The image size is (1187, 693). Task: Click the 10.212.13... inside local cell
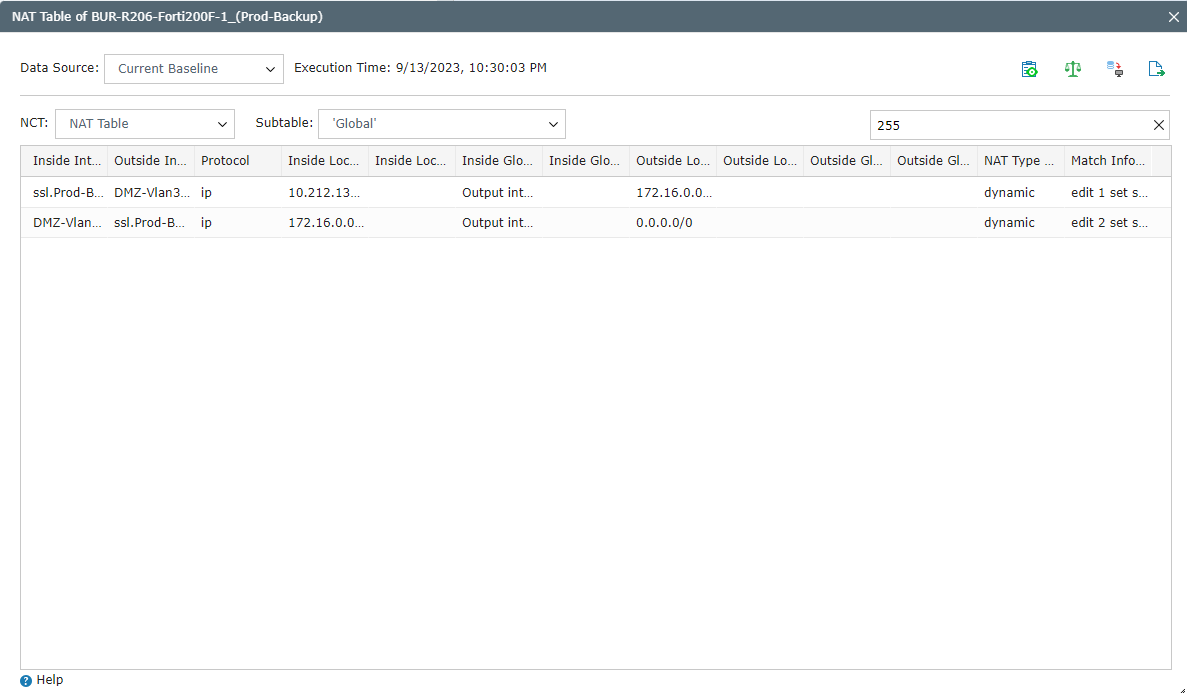coord(325,192)
